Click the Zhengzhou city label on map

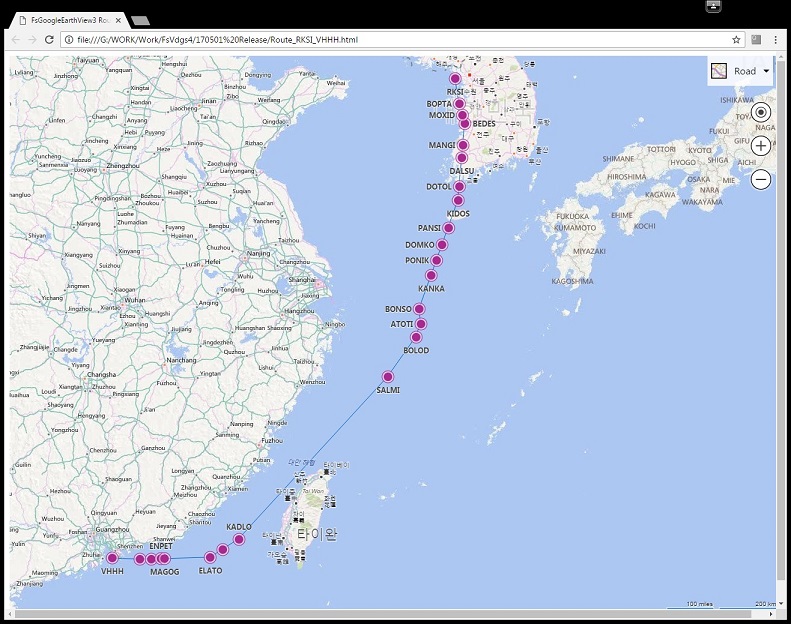click(123, 166)
